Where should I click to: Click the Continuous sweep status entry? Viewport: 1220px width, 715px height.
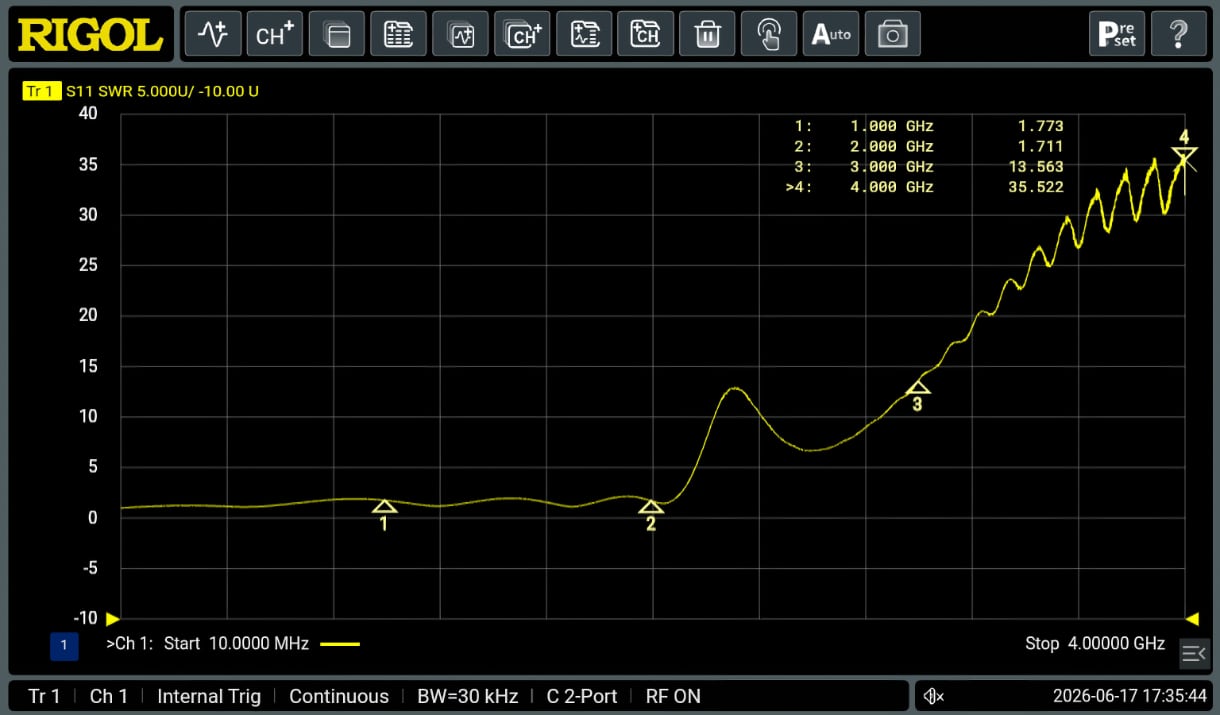coord(339,696)
